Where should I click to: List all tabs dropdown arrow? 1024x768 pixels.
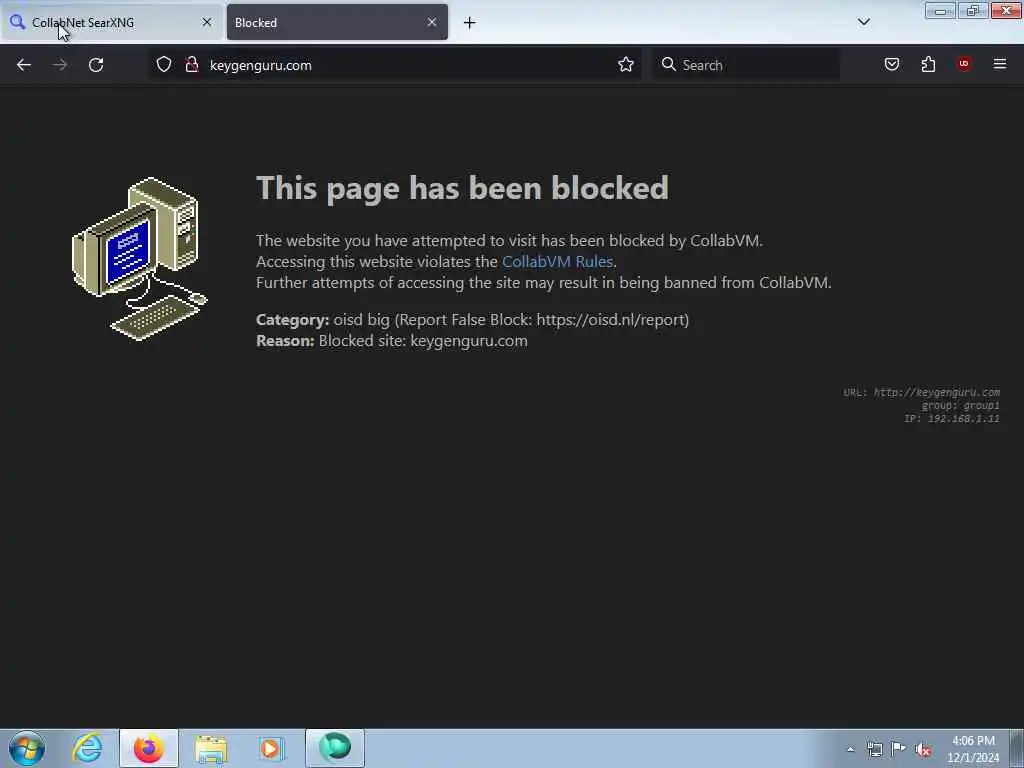(x=864, y=22)
